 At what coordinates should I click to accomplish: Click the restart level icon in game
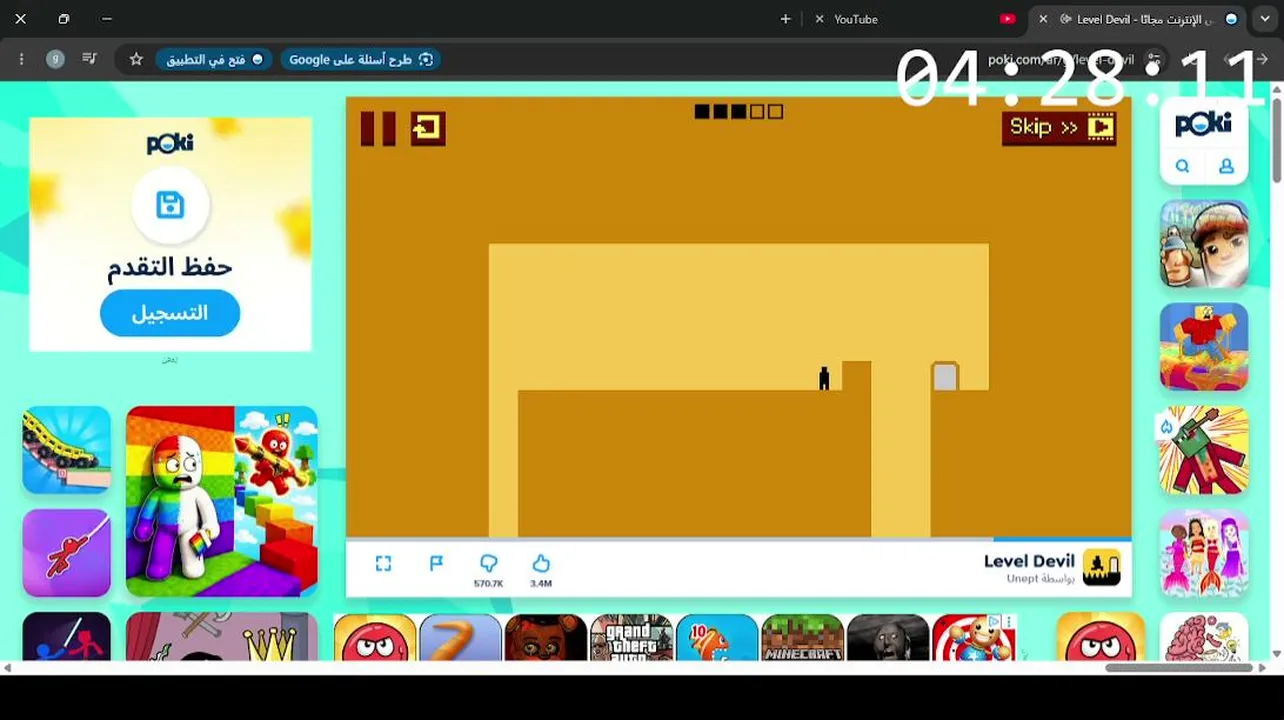(x=428, y=128)
